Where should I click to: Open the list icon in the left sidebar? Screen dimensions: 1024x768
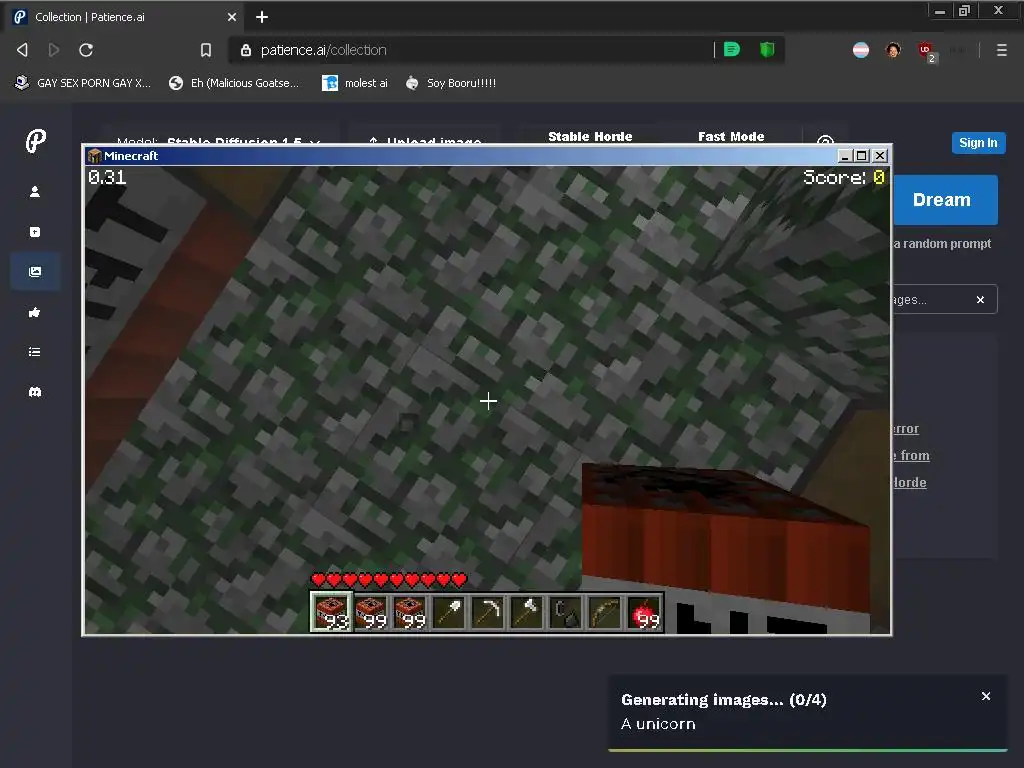pyautogui.click(x=35, y=352)
